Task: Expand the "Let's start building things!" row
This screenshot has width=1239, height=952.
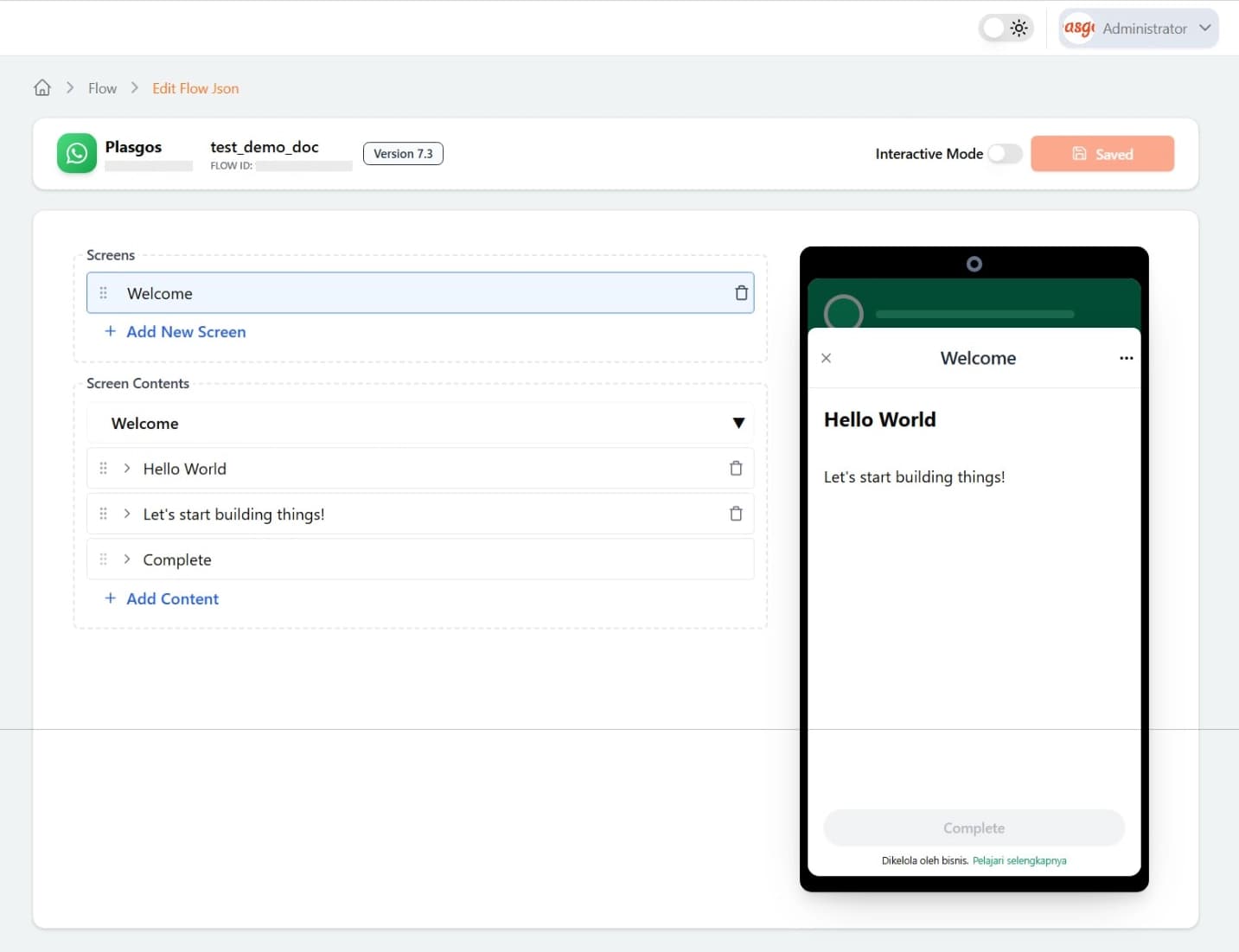Action: (127, 514)
